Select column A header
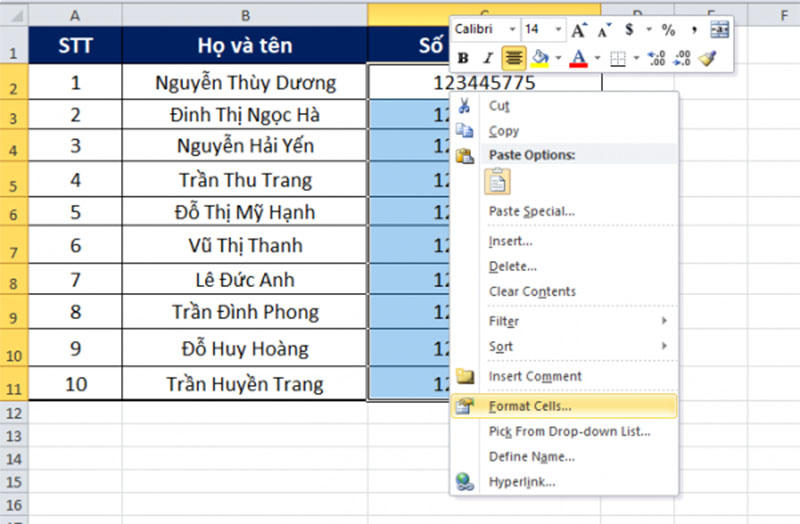The image size is (800, 524). 75,15
